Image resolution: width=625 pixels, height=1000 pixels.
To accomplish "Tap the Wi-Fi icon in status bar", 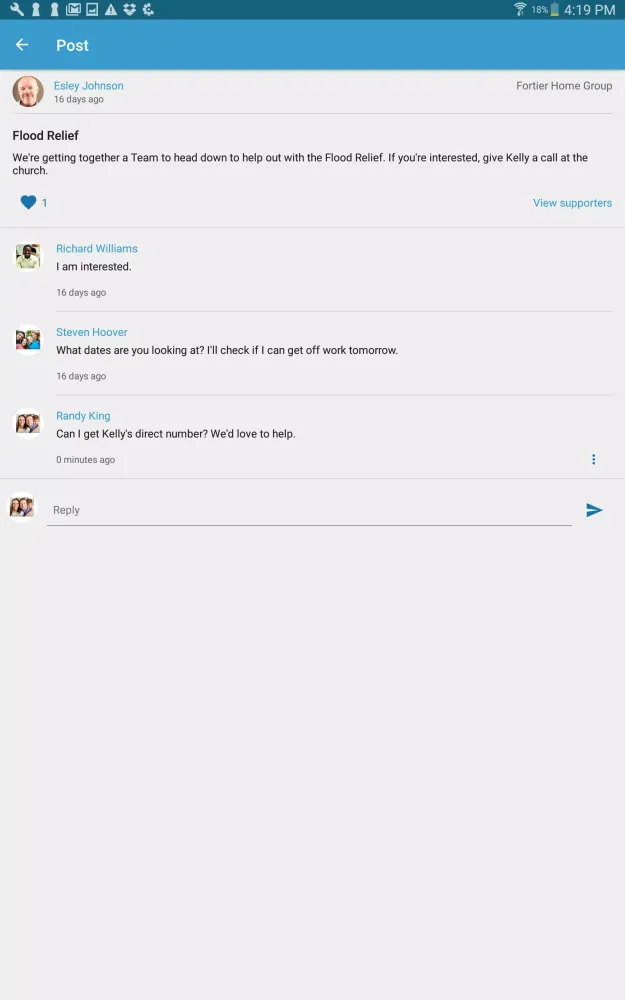I will click(520, 9).
